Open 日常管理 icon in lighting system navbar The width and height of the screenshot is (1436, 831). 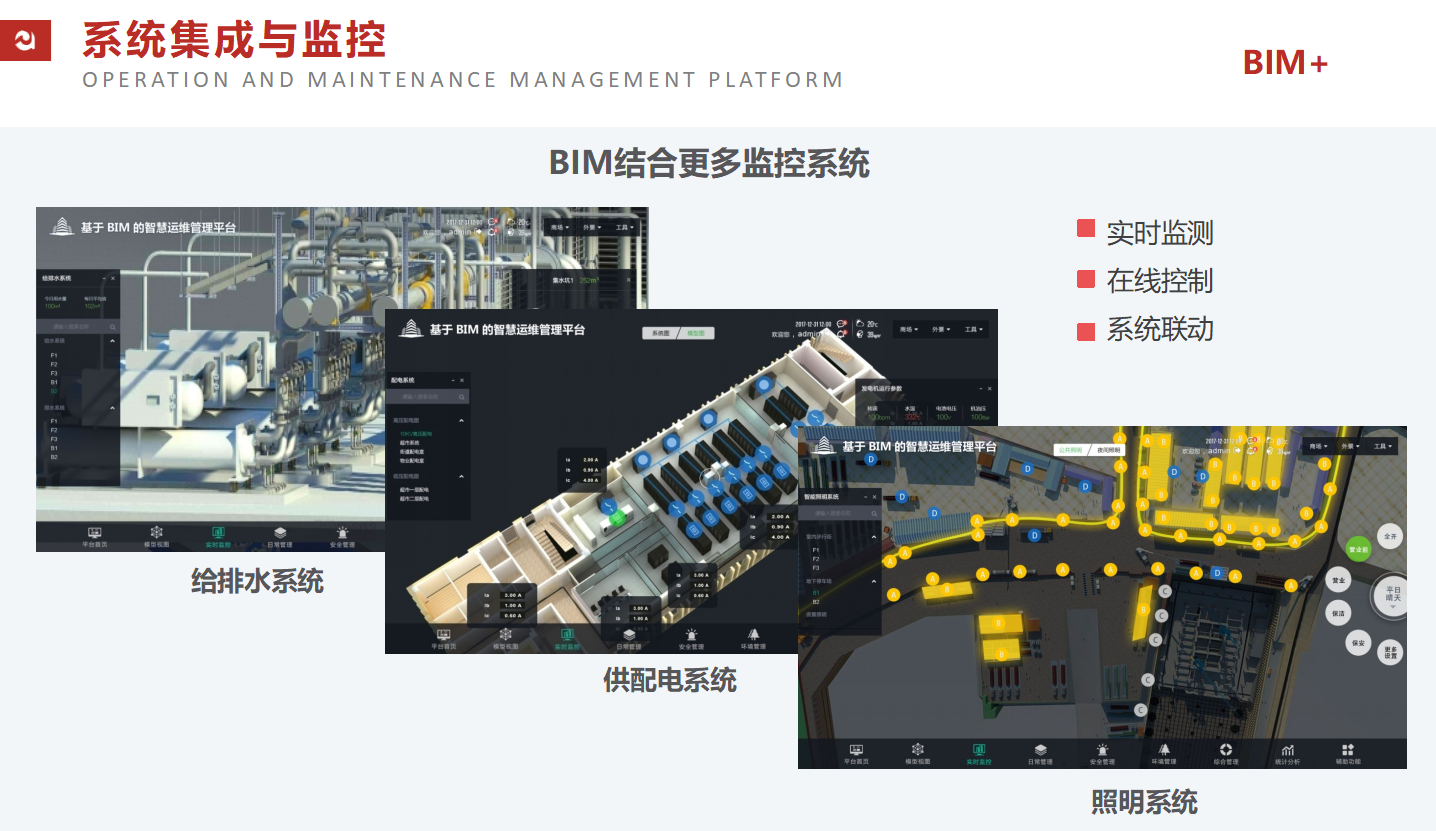[x=1040, y=752]
